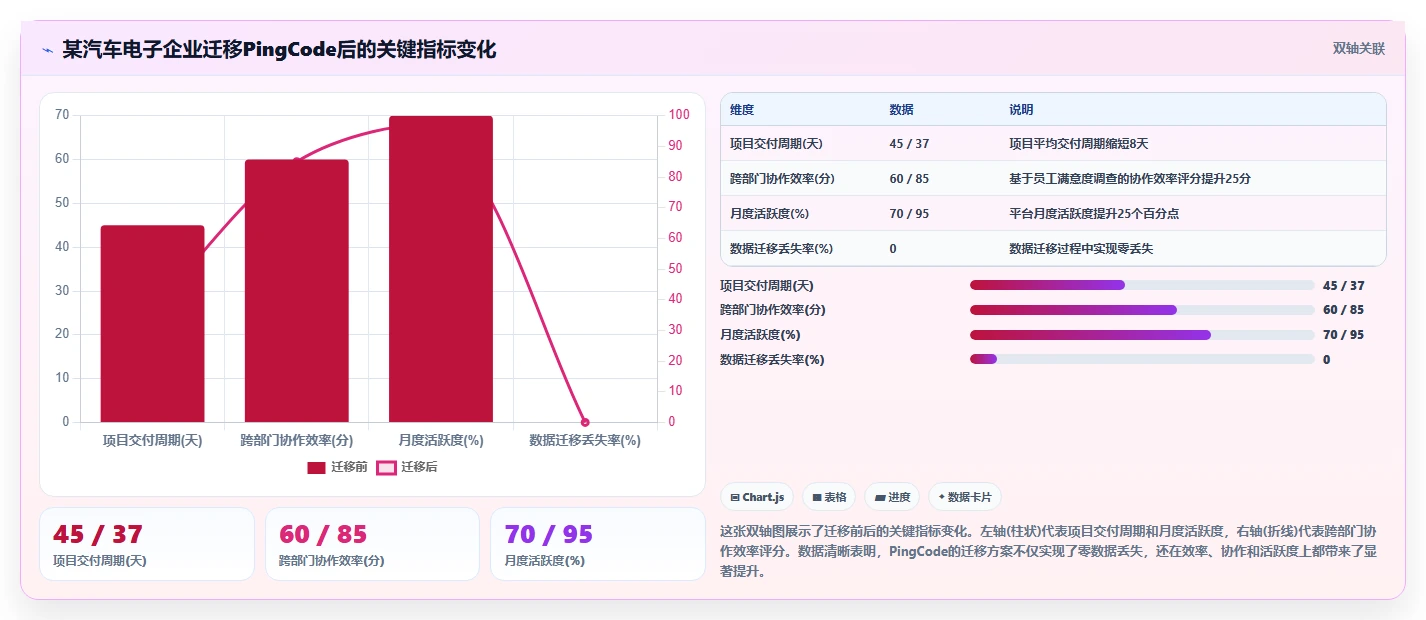Click table value 70 / 95

pos(909,214)
